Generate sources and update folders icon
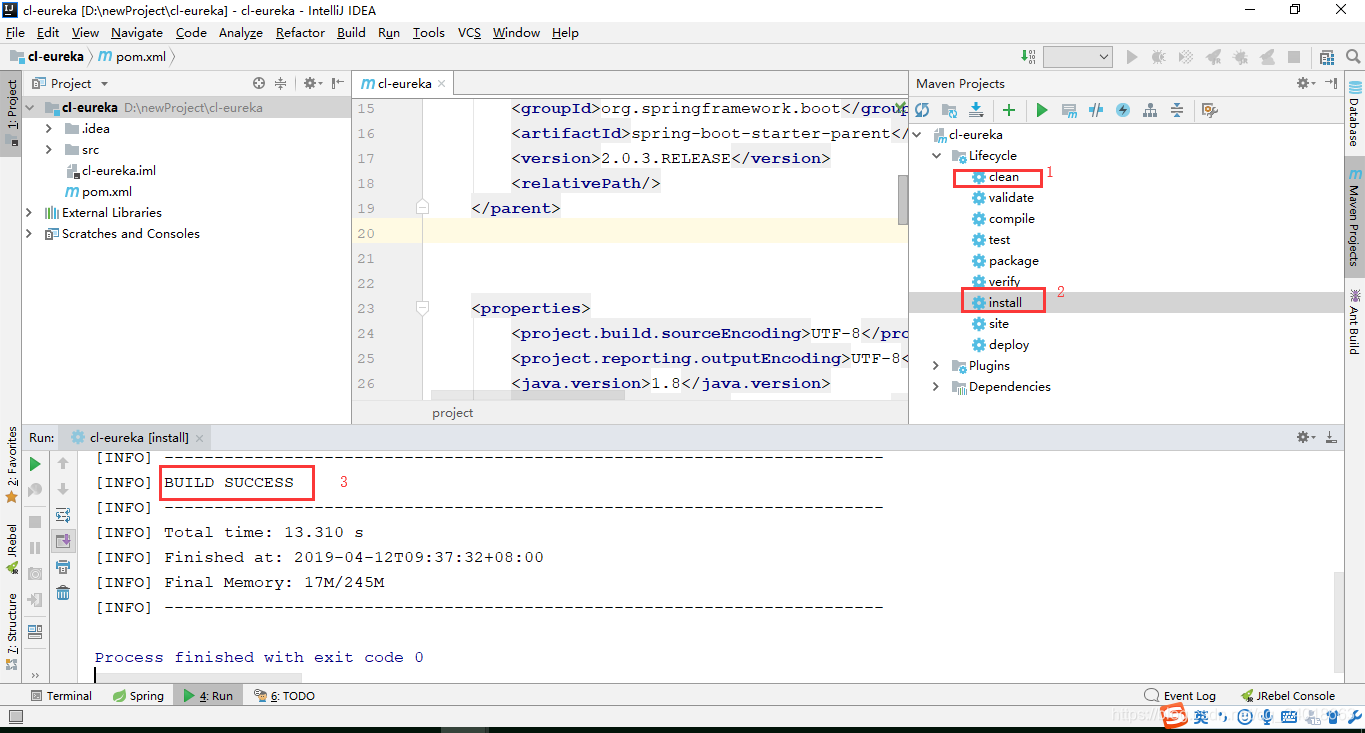 click(x=949, y=110)
